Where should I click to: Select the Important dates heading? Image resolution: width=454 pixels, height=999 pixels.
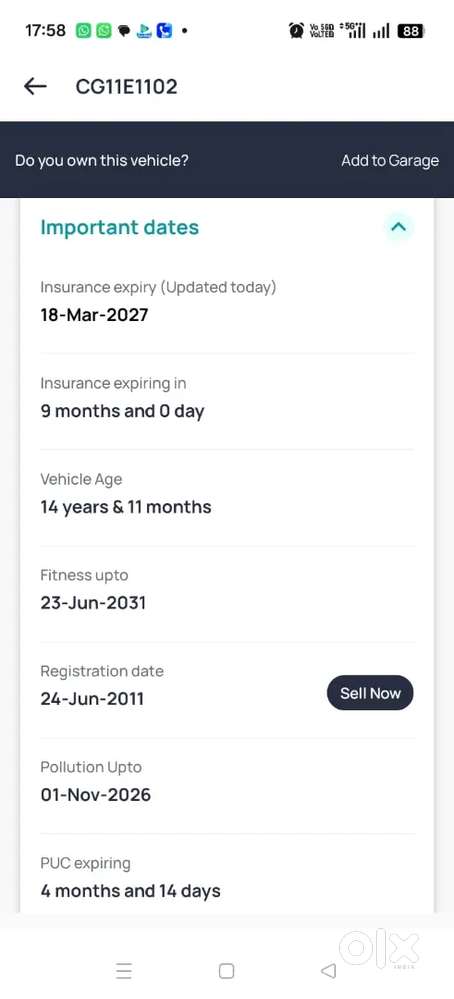click(120, 227)
